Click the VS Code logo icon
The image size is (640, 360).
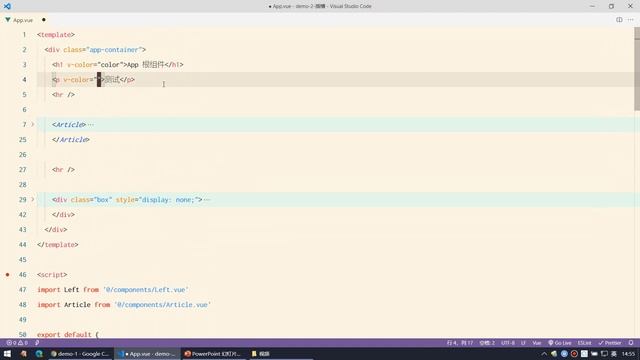[x=7, y=6]
